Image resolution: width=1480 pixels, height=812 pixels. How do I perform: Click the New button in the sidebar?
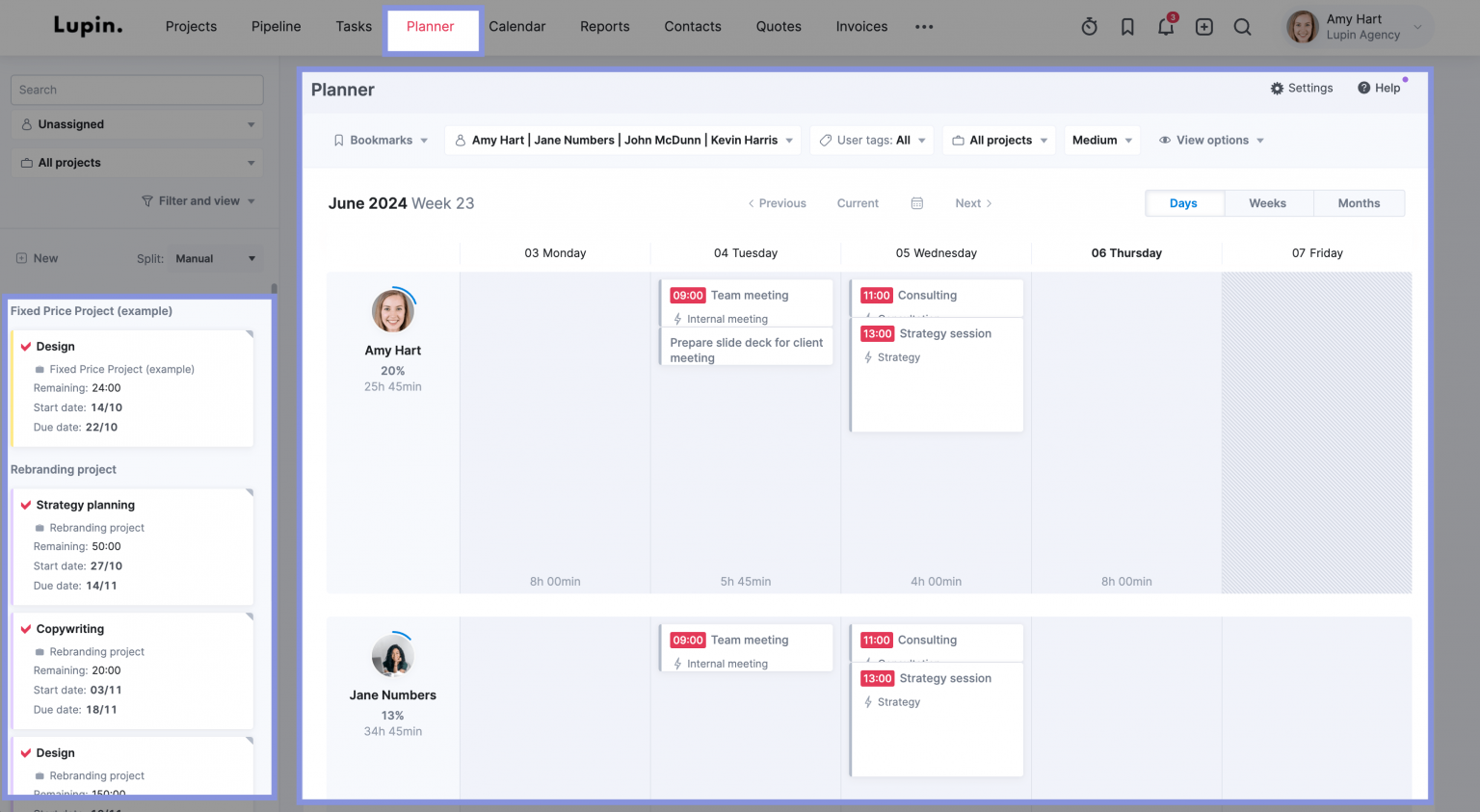(x=37, y=258)
